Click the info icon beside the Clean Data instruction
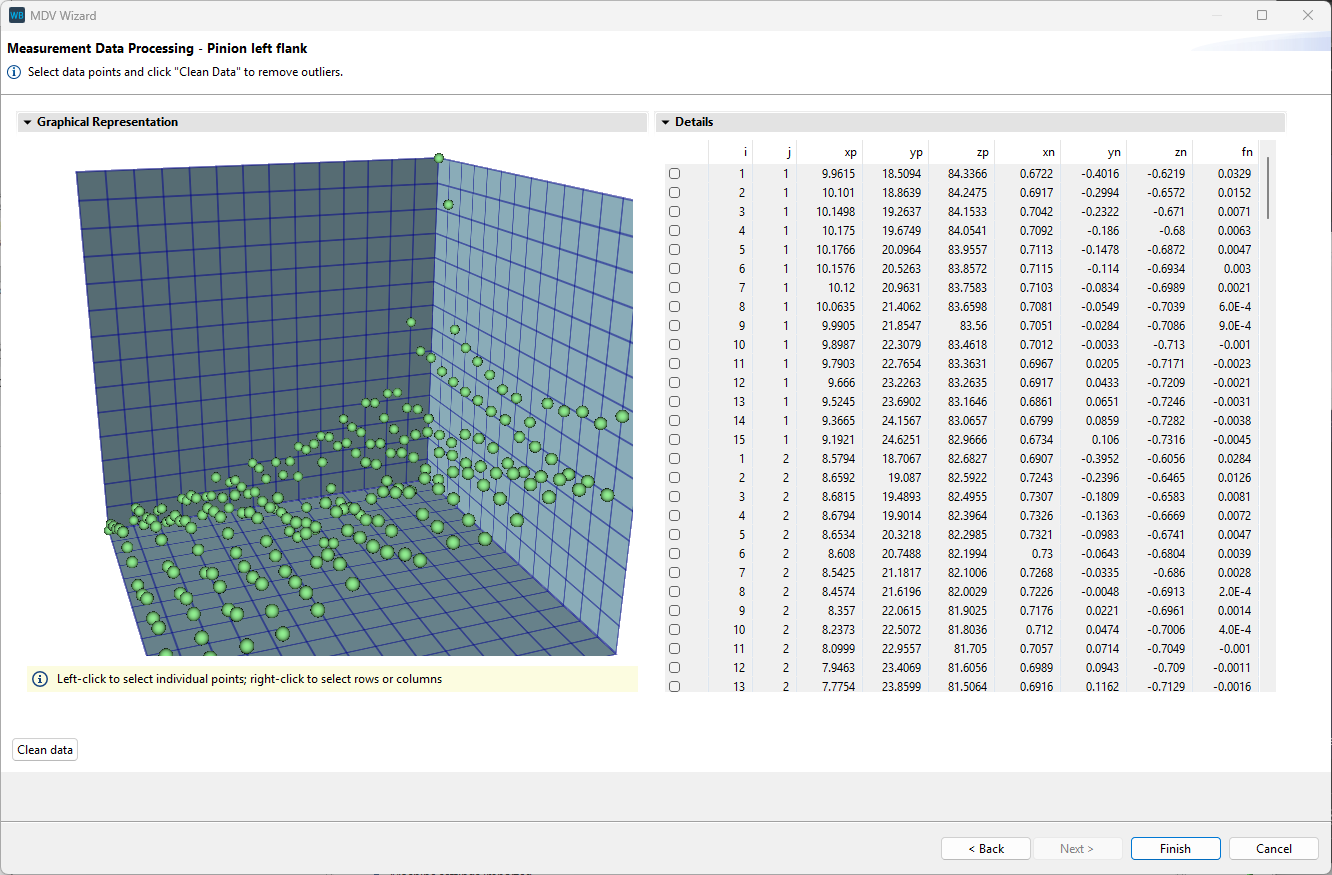1332x875 pixels. 14,72
